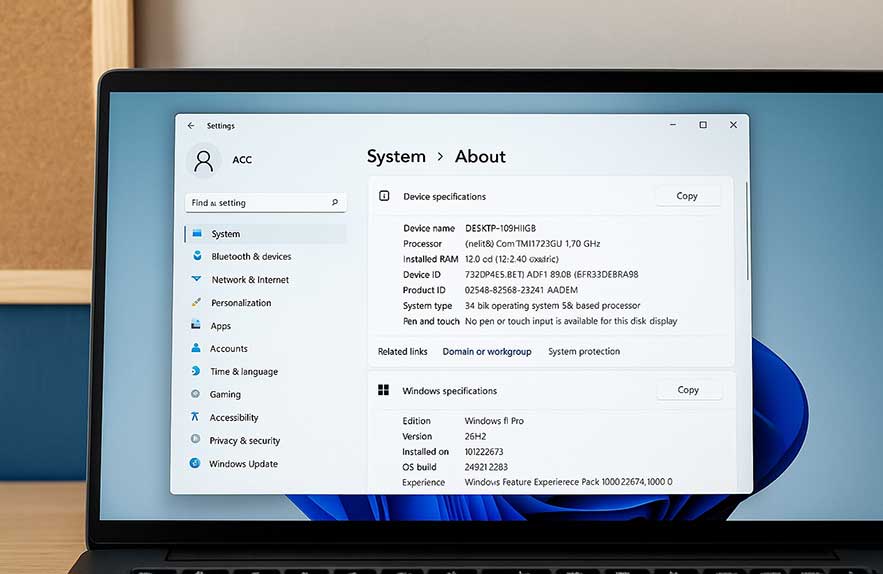883x574 pixels.
Task: Click the Device ID value text
Action: pos(551,275)
